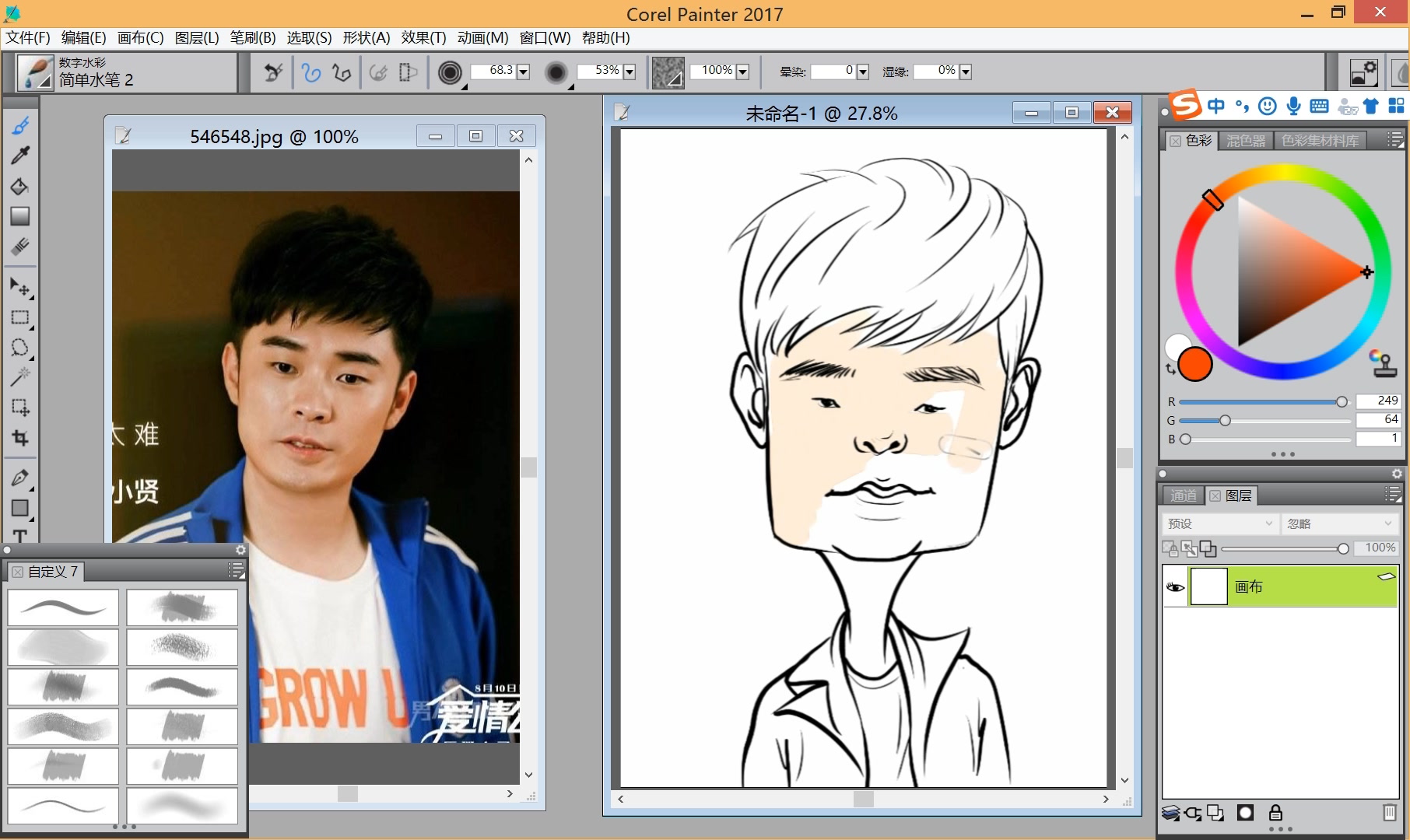The image size is (1410, 840).
Task: Open the 文件(F) menu
Action: pos(28,37)
